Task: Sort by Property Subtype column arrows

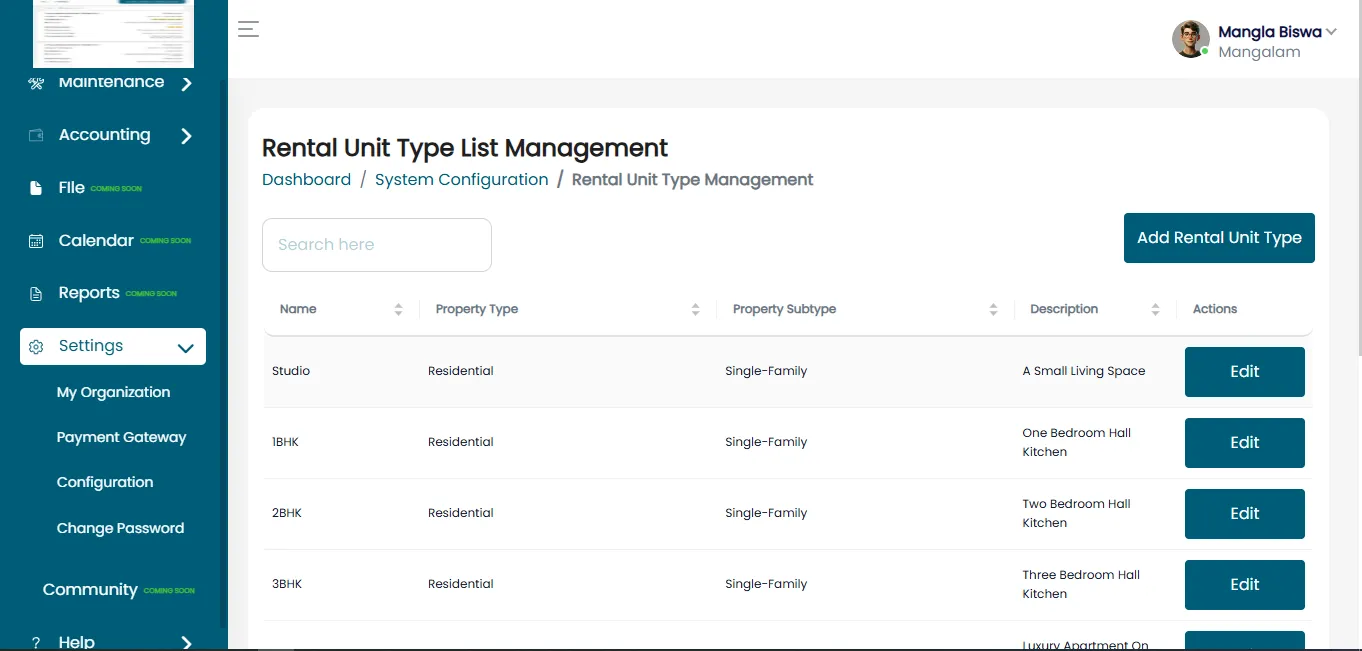Action: (993, 310)
